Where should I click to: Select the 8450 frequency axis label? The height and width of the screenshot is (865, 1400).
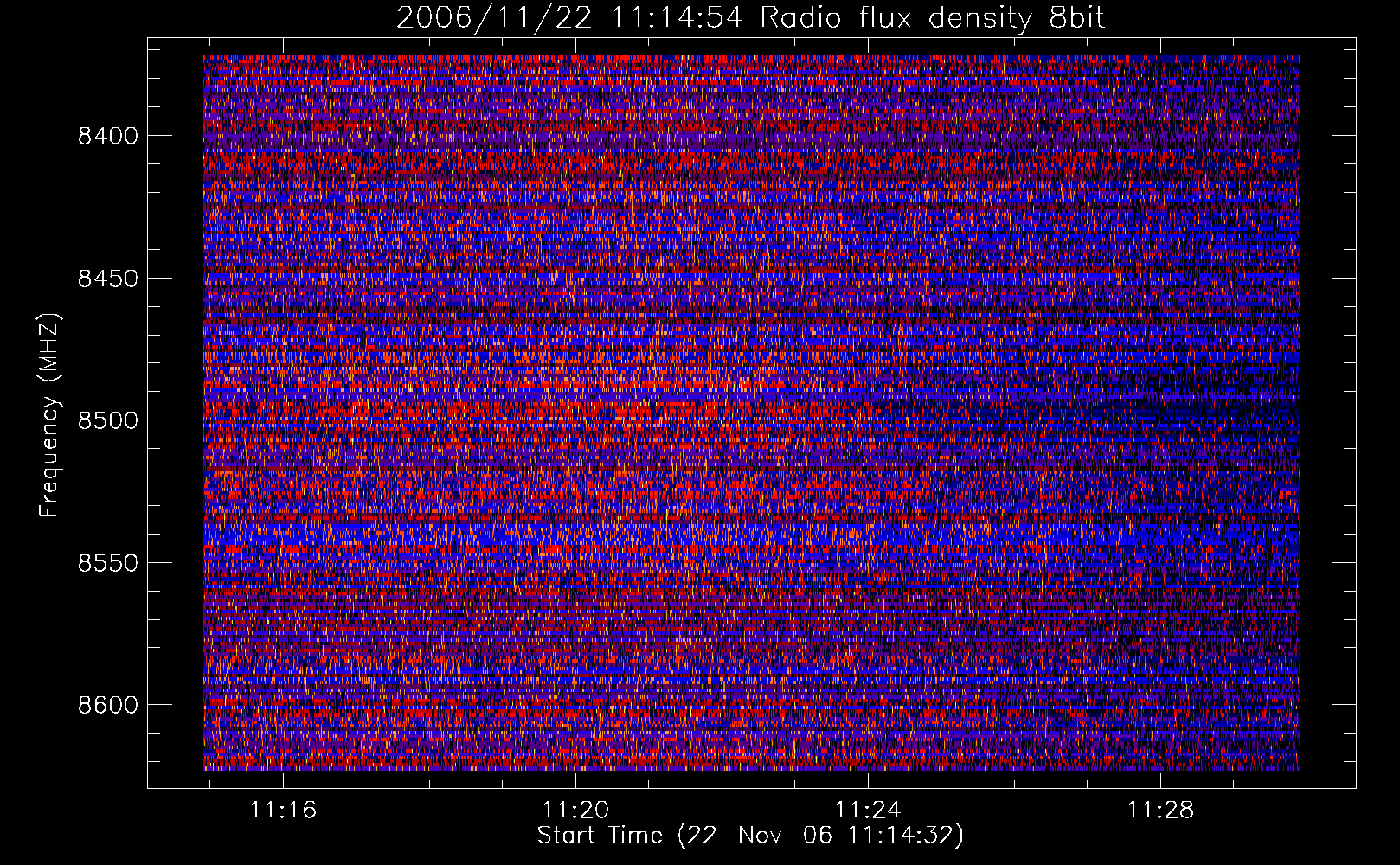click(108, 279)
